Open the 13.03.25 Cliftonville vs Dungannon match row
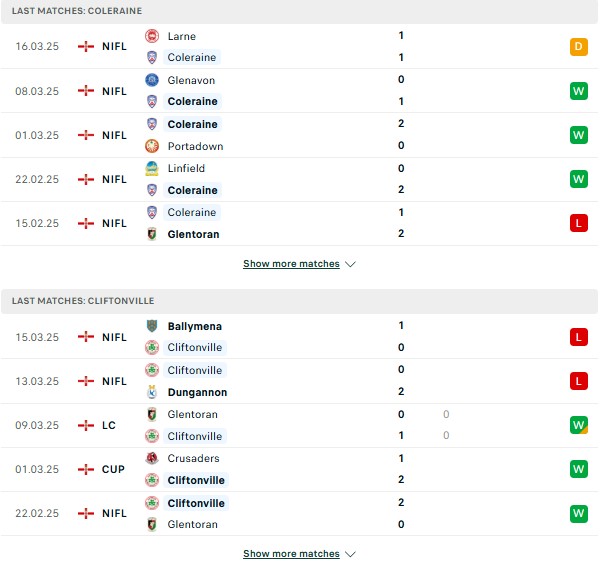The width and height of the screenshot is (600, 568). (x=299, y=381)
